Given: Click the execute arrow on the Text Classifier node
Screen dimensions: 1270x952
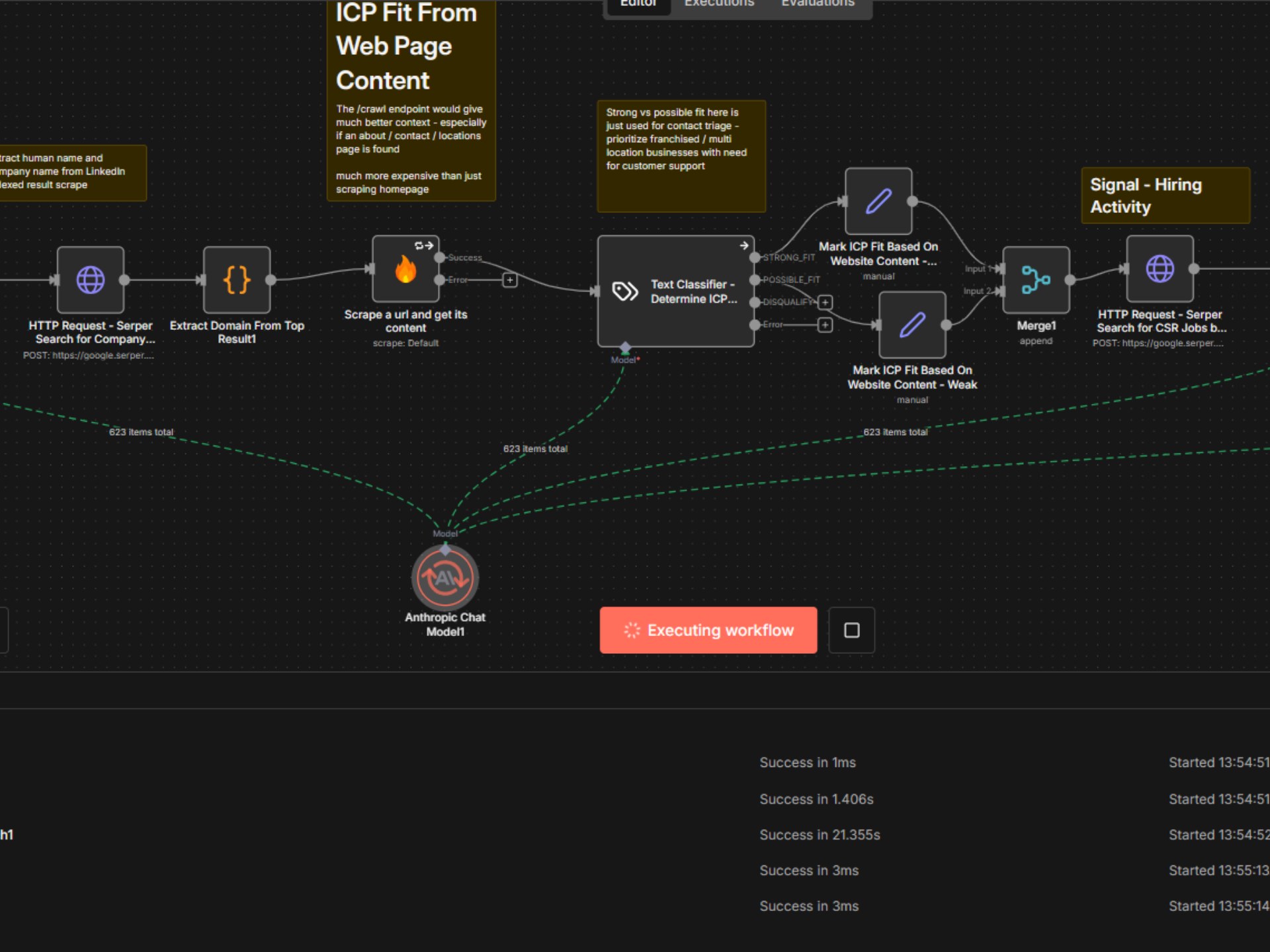Looking at the screenshot, I should tap(743, 244).
